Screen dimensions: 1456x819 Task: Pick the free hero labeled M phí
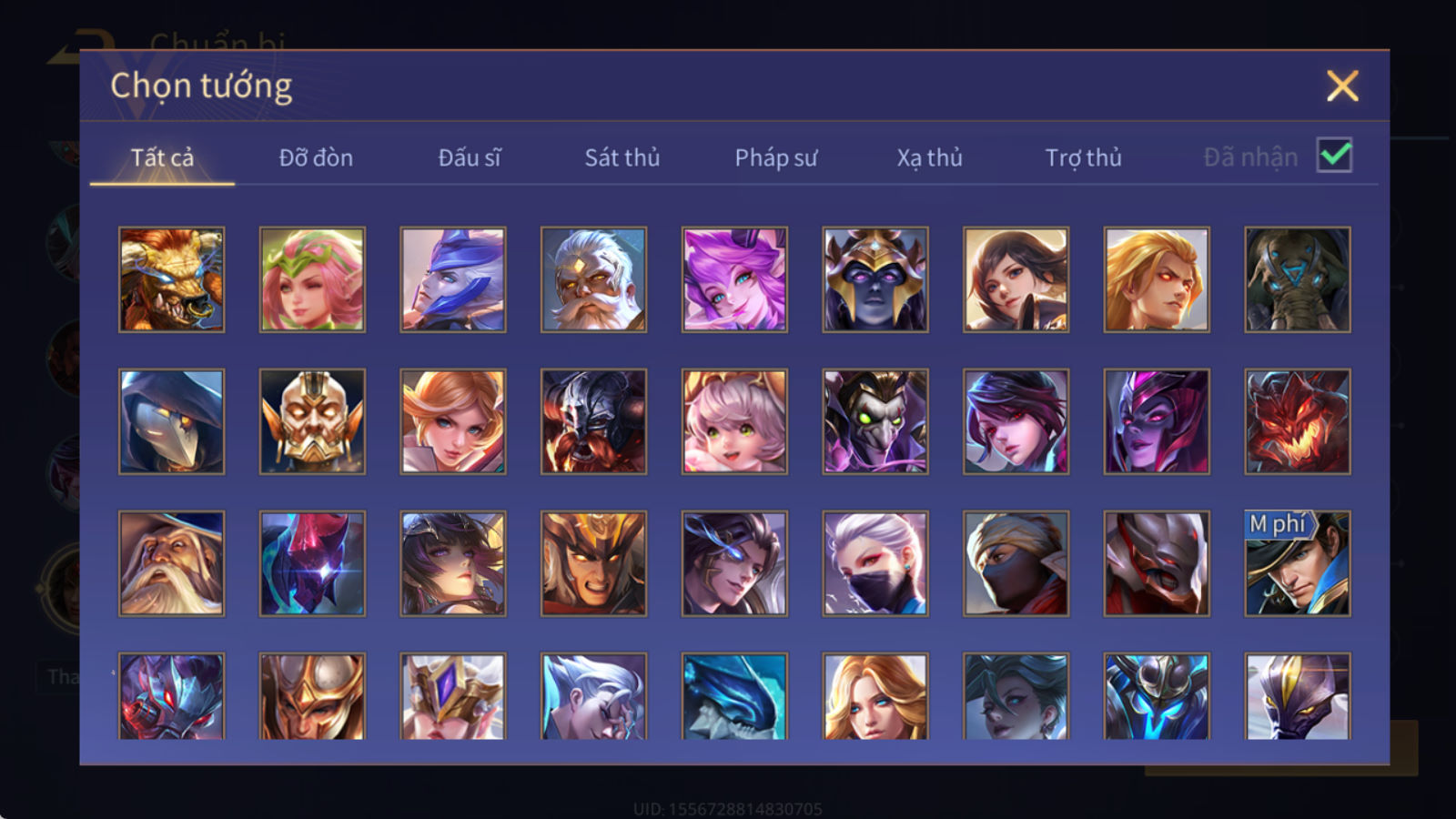[x=1298, y=563]
